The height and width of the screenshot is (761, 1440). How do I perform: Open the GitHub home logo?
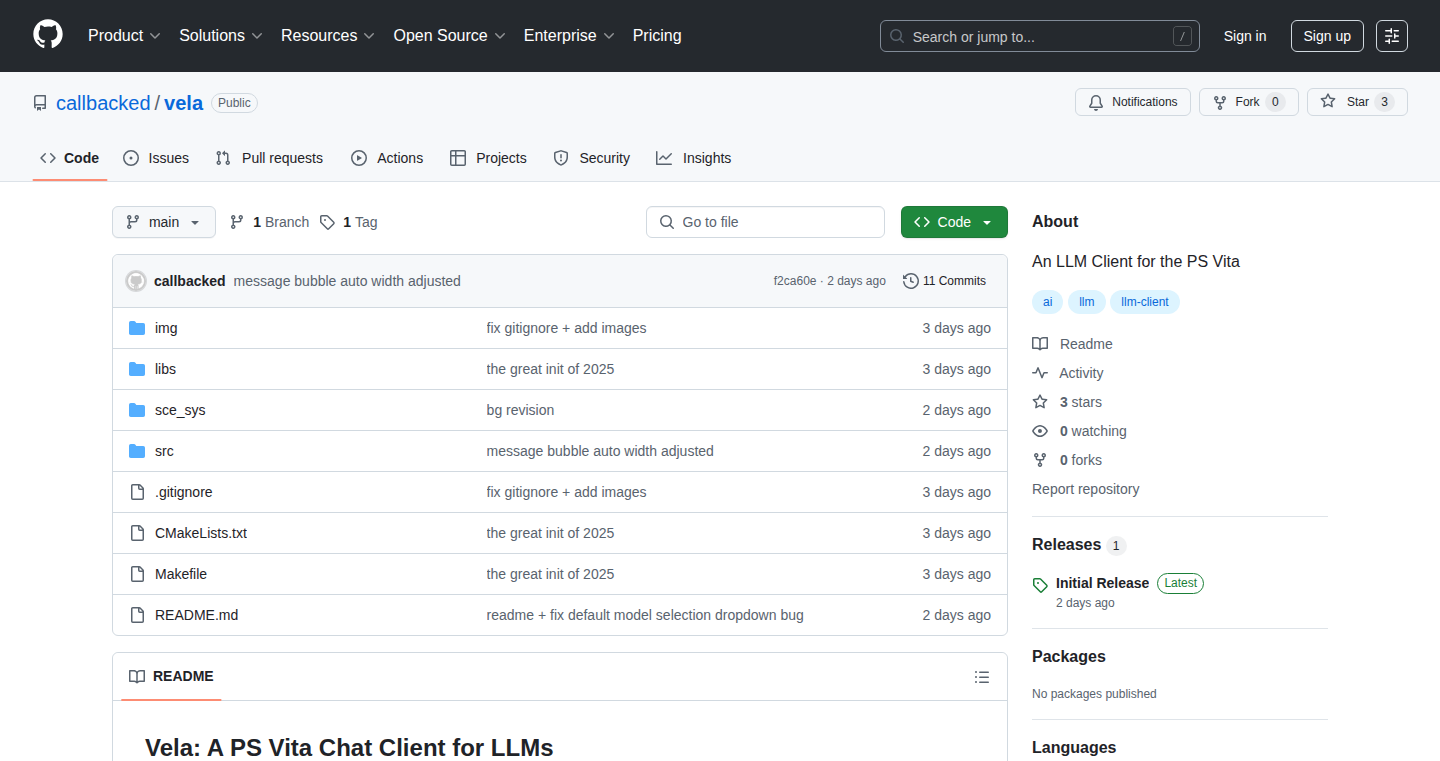click(x=48, y=35)
